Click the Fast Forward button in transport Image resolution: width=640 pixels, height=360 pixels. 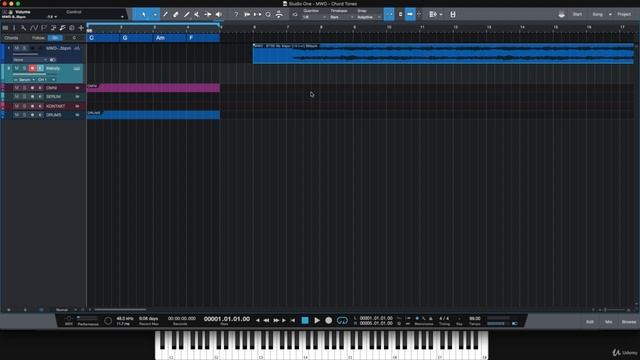(276, 320)
